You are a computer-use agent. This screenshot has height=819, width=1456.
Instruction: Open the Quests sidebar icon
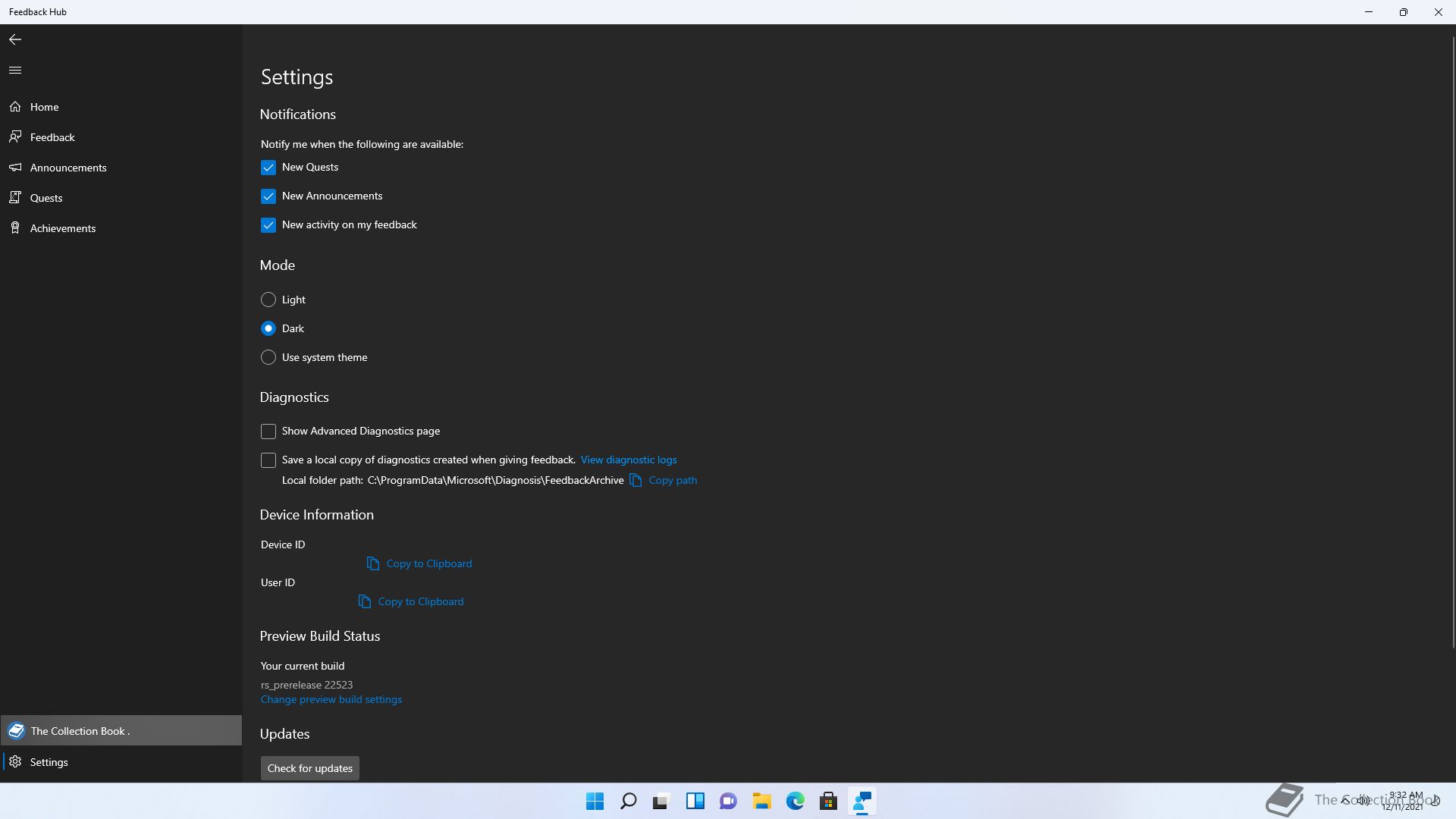(15, 198)
